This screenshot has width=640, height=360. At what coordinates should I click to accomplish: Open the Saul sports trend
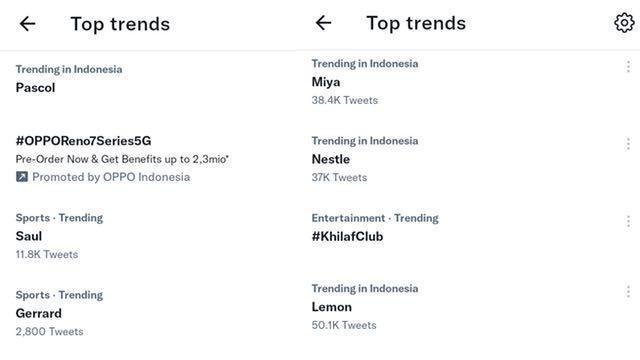[29, 236]
